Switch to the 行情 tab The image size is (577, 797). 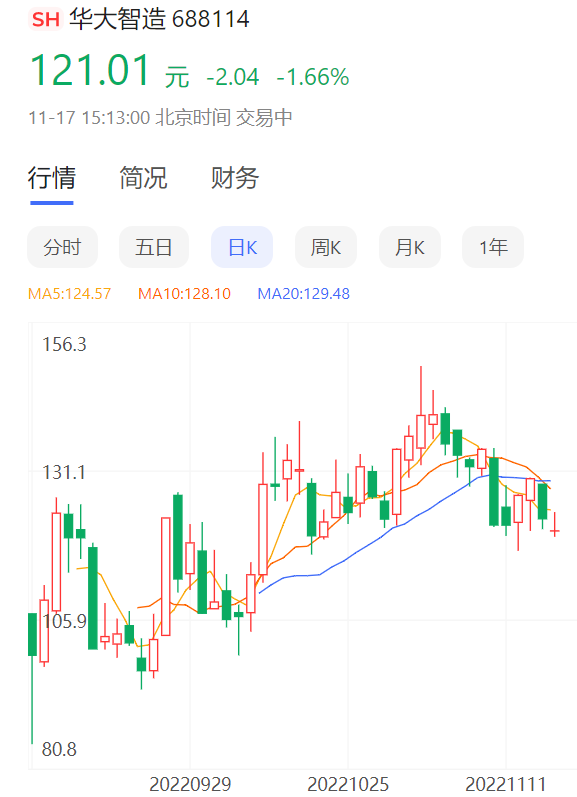pyautogui.click(x=52, y=177)
